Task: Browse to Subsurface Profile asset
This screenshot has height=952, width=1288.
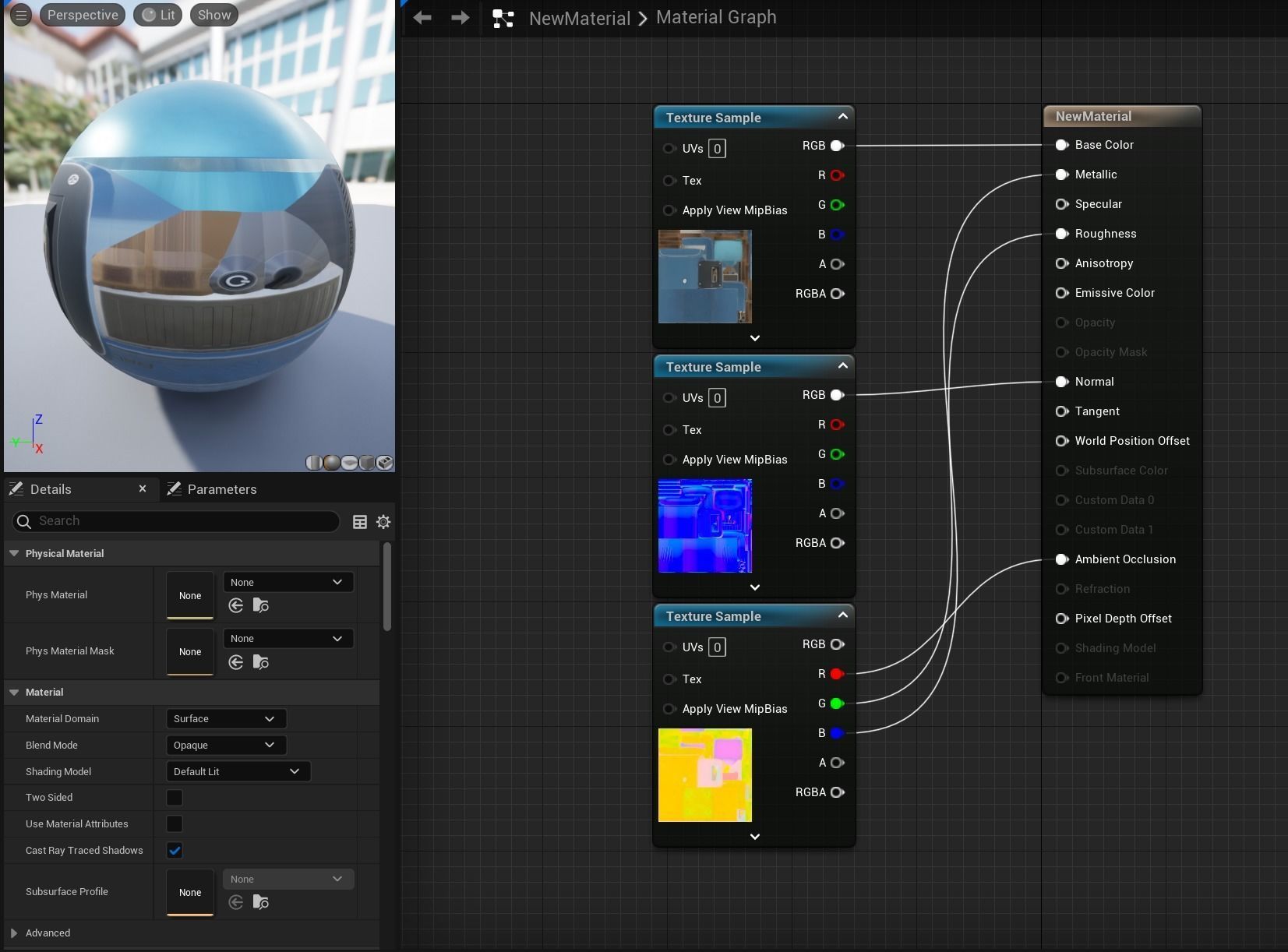Action: [261, 902]
